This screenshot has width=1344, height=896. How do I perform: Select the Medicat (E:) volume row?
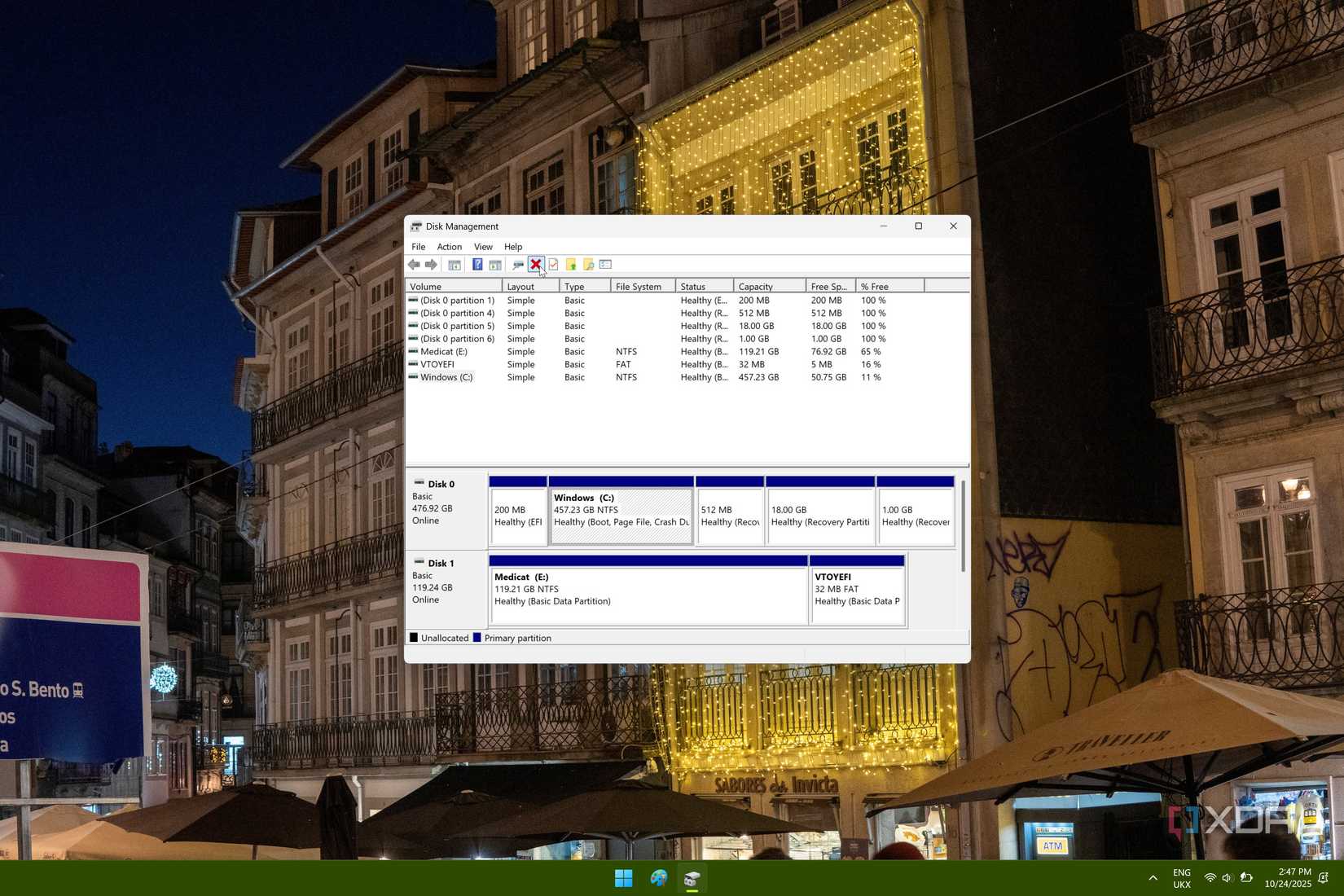point(687,352)
